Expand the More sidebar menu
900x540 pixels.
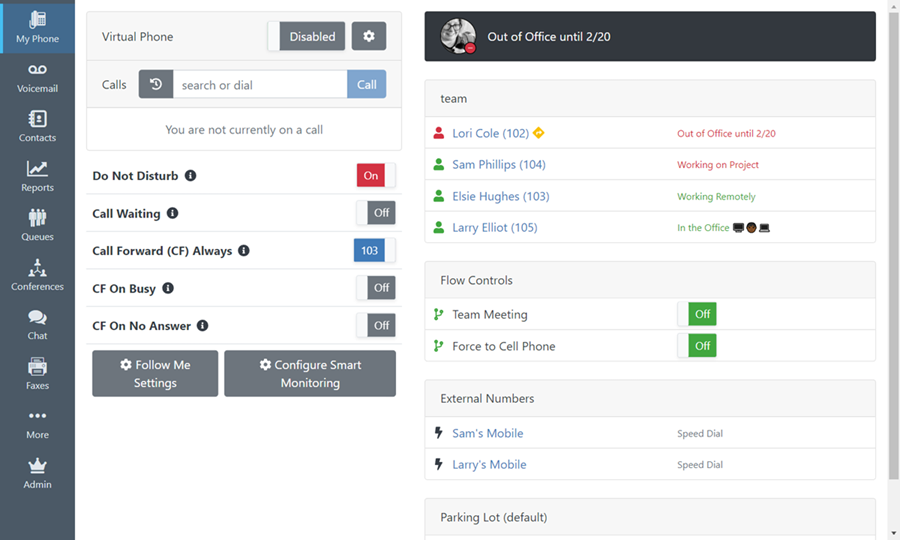pos(37,424)
